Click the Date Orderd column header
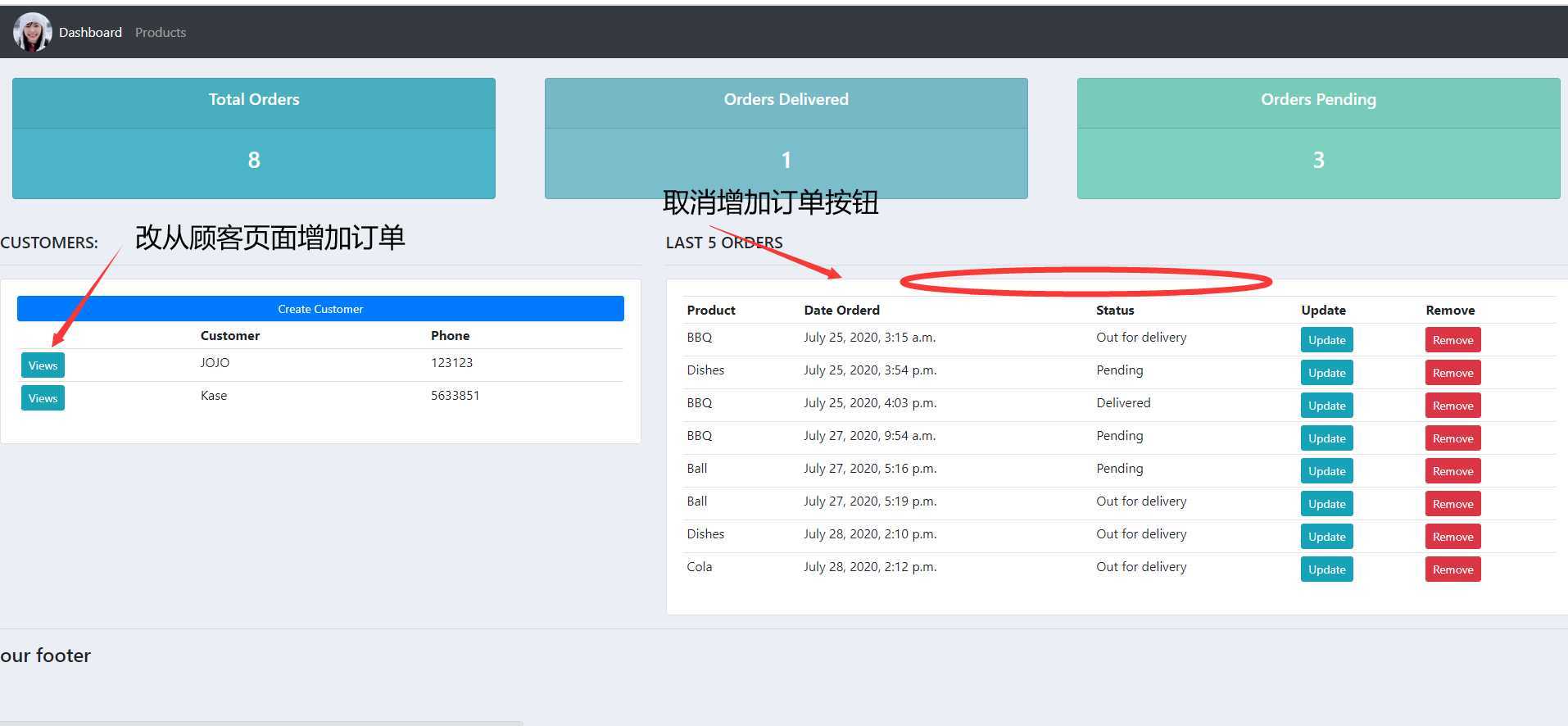The height and width of the screenshot is (726, 1568). 842,310
